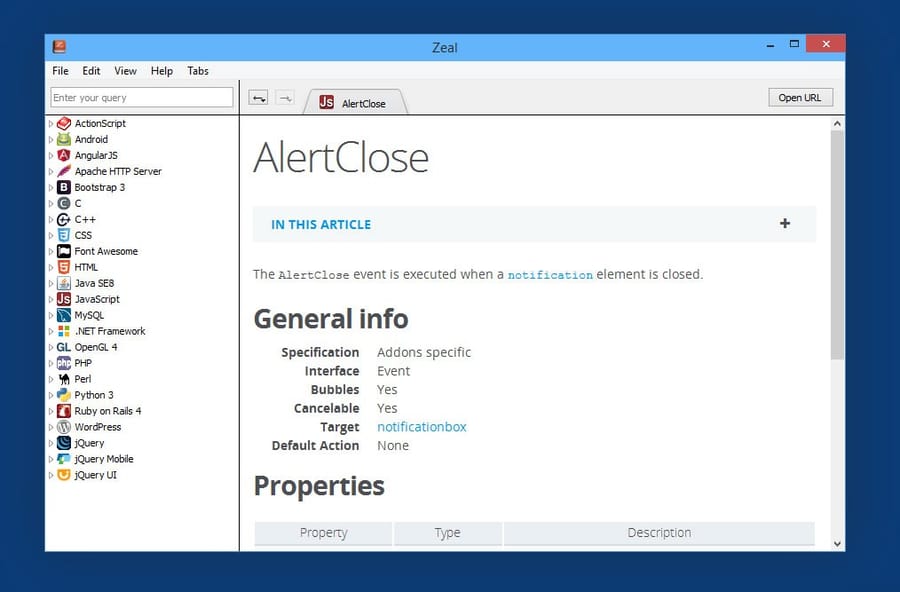Click the PHP docset icon
900x592 pixels.
64,363
